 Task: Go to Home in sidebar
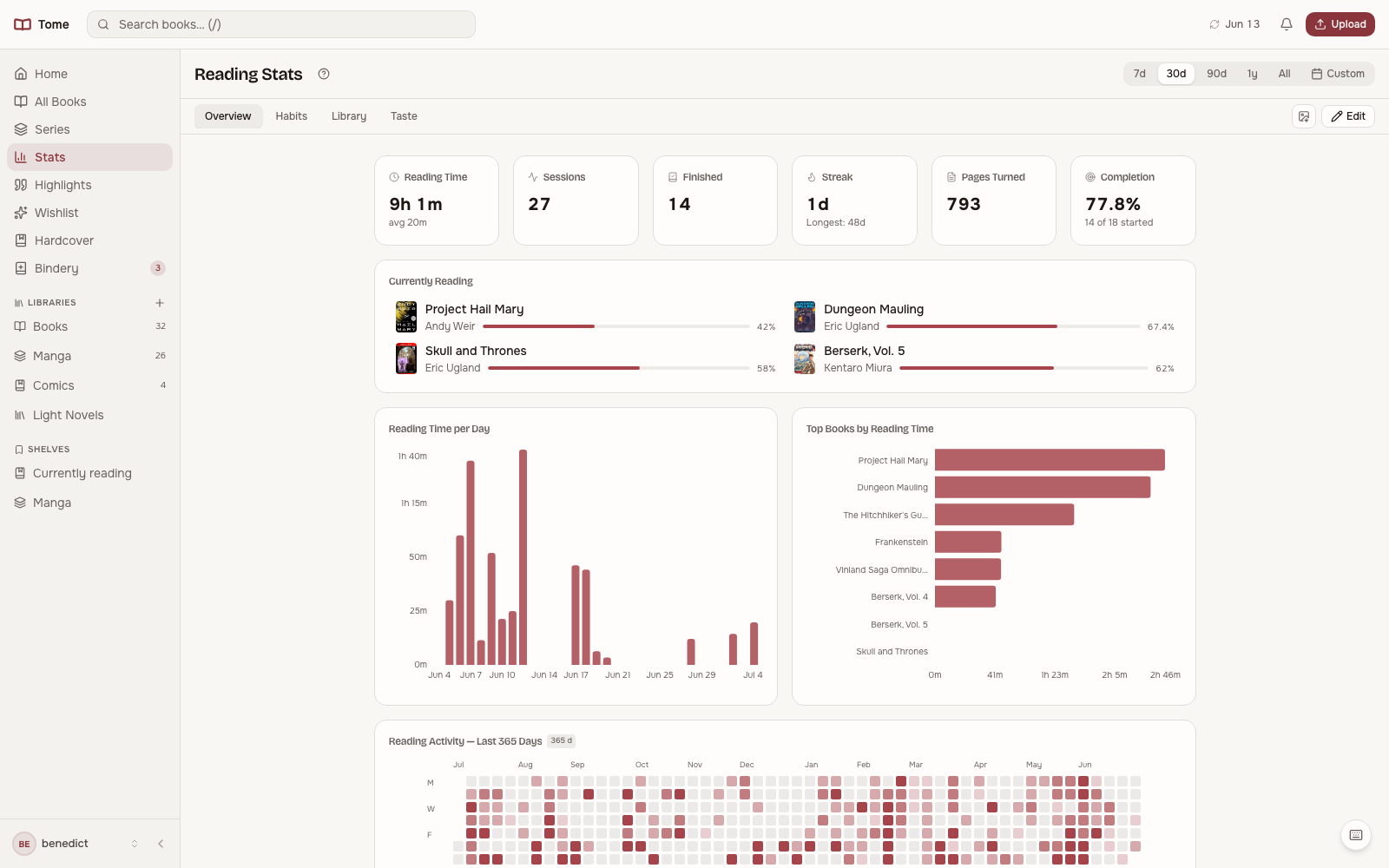coord(90,74)
